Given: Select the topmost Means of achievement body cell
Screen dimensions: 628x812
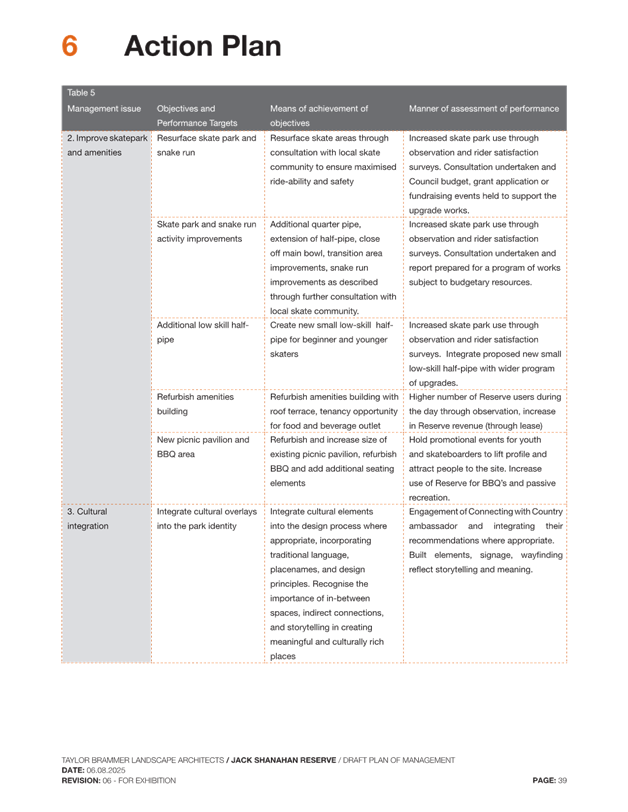Looking at the screenshot, I should click(333, 160).
